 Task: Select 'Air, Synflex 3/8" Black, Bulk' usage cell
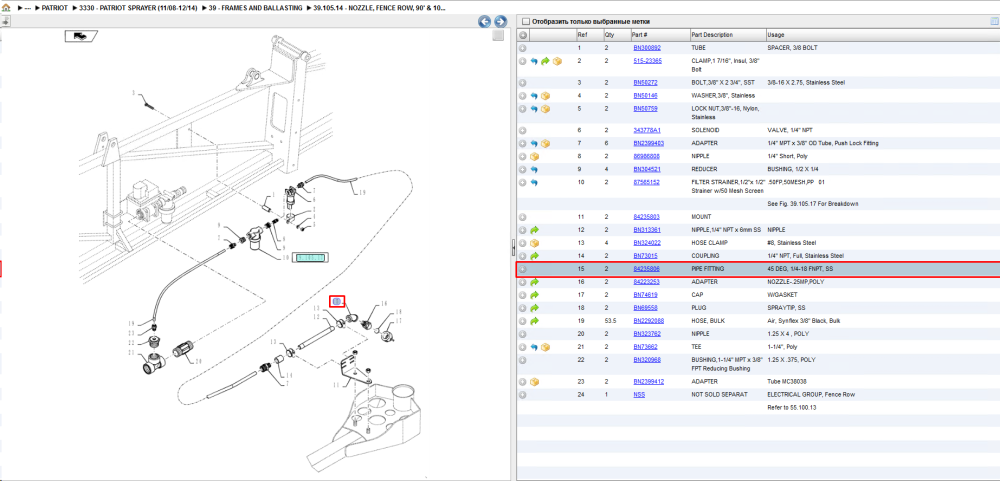(804, 321)
